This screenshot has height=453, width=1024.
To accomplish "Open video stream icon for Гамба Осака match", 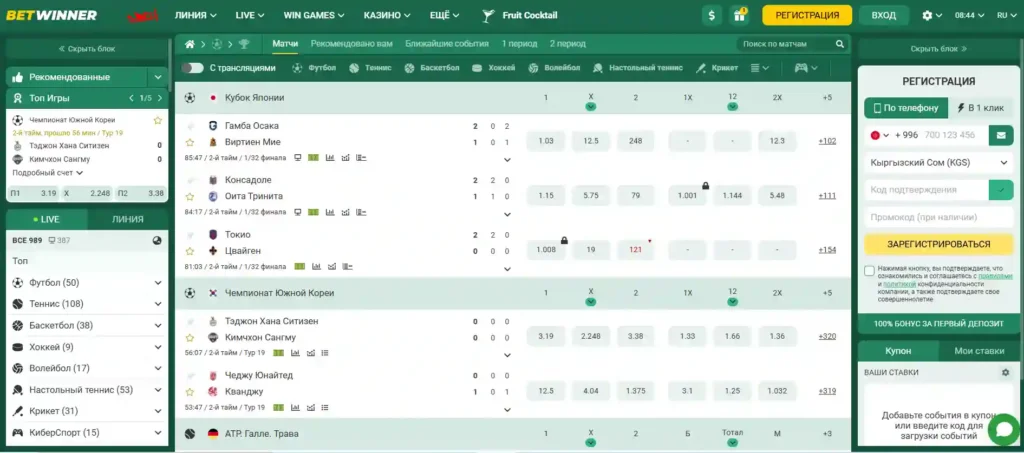I will (298, 157).
